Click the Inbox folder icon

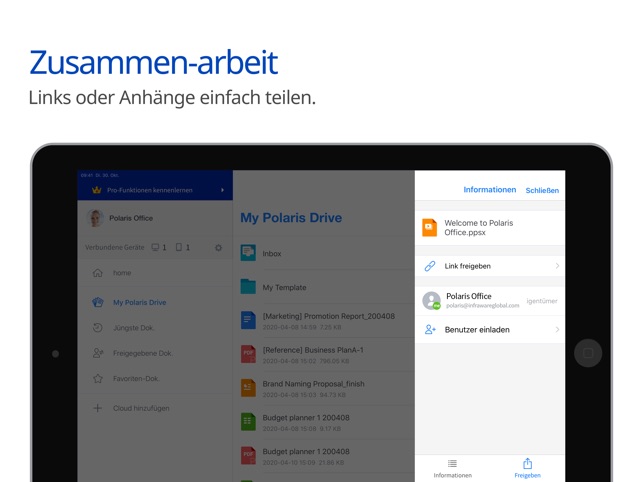(248, 253)
